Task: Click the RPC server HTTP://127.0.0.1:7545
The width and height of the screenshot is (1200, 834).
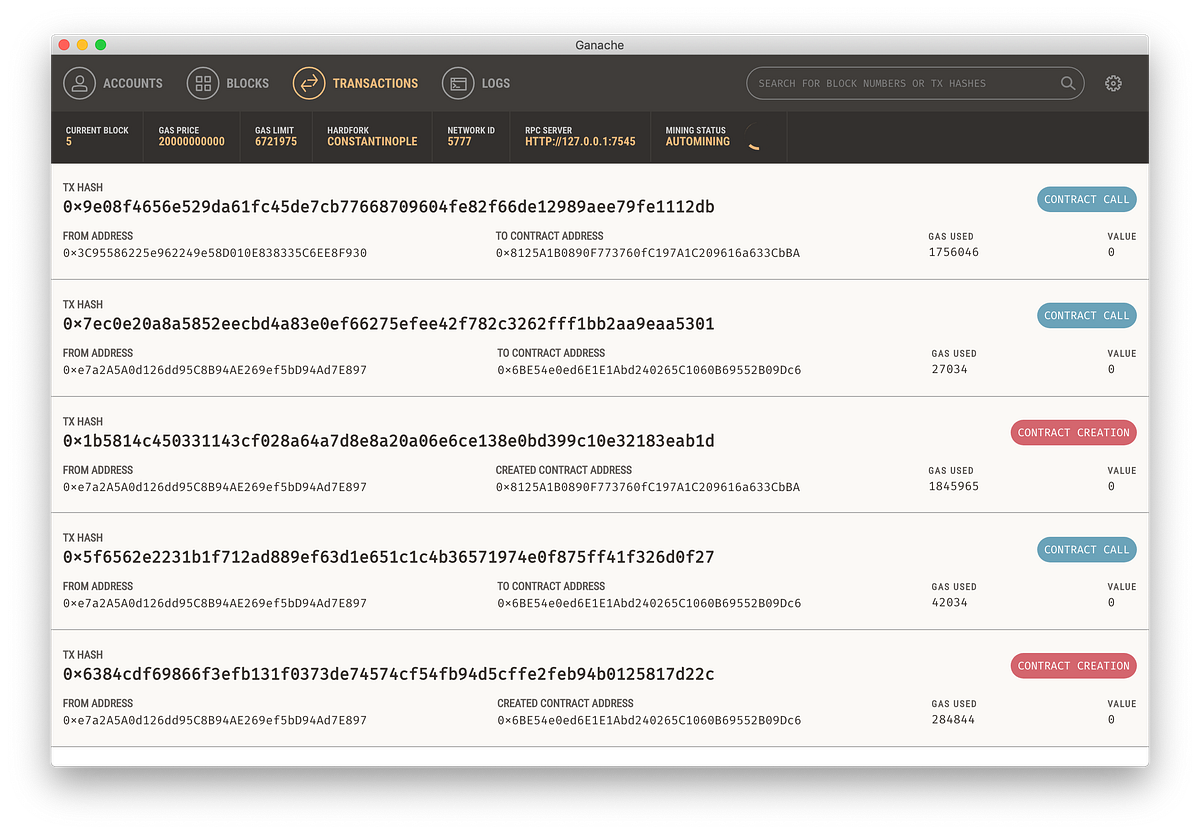Action: 580,142
